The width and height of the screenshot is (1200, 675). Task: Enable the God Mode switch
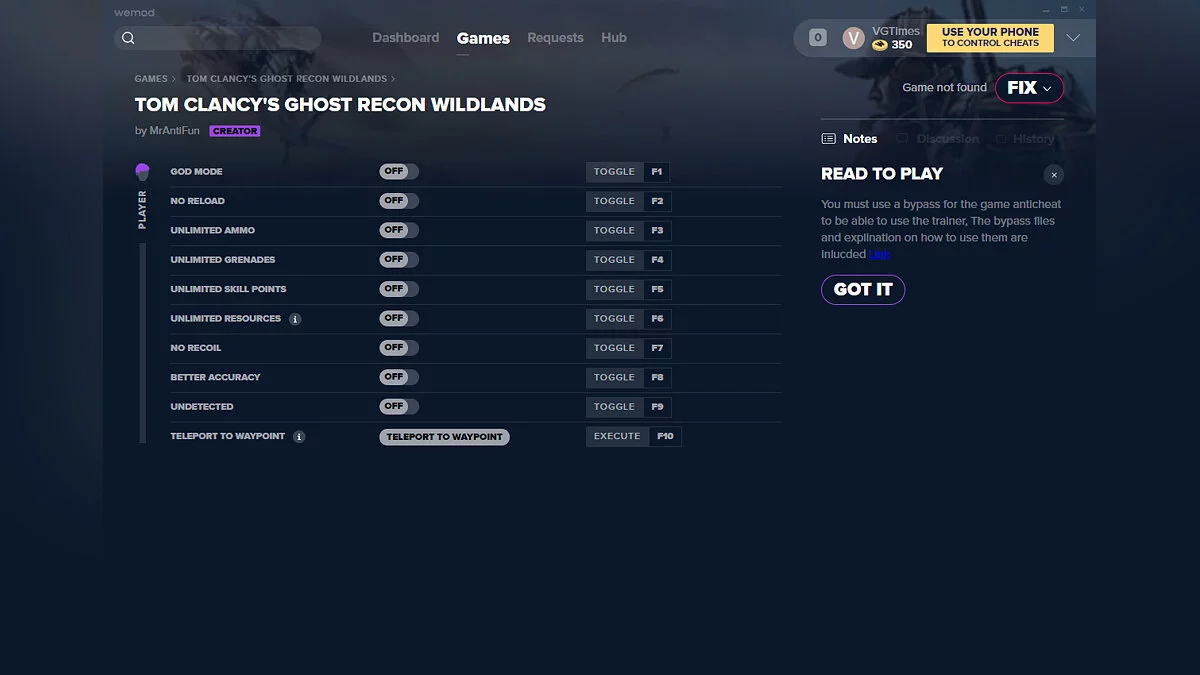[398, 171]
